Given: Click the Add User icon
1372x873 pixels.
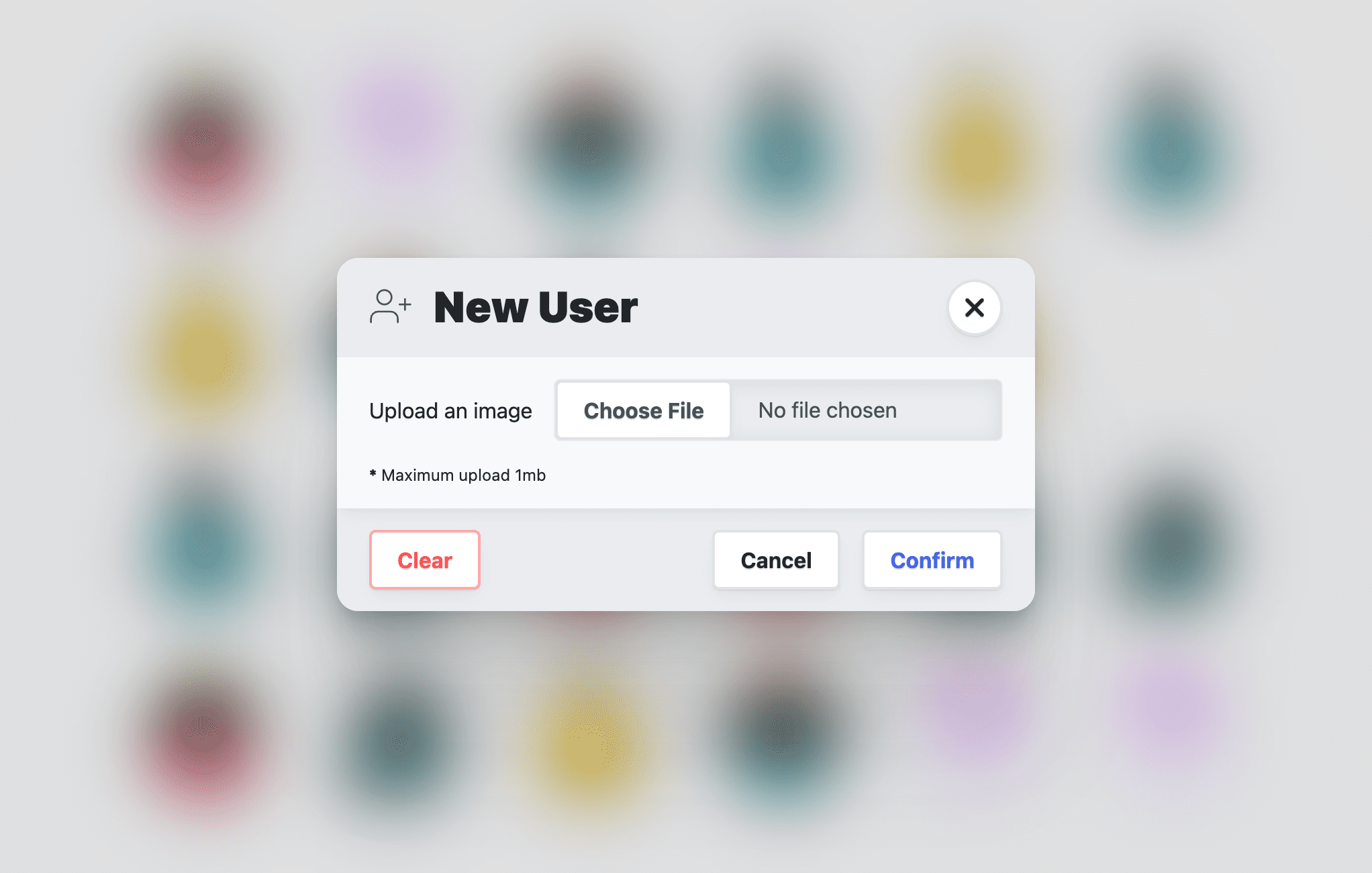Looking at the screenshot, I should (390, 307).
